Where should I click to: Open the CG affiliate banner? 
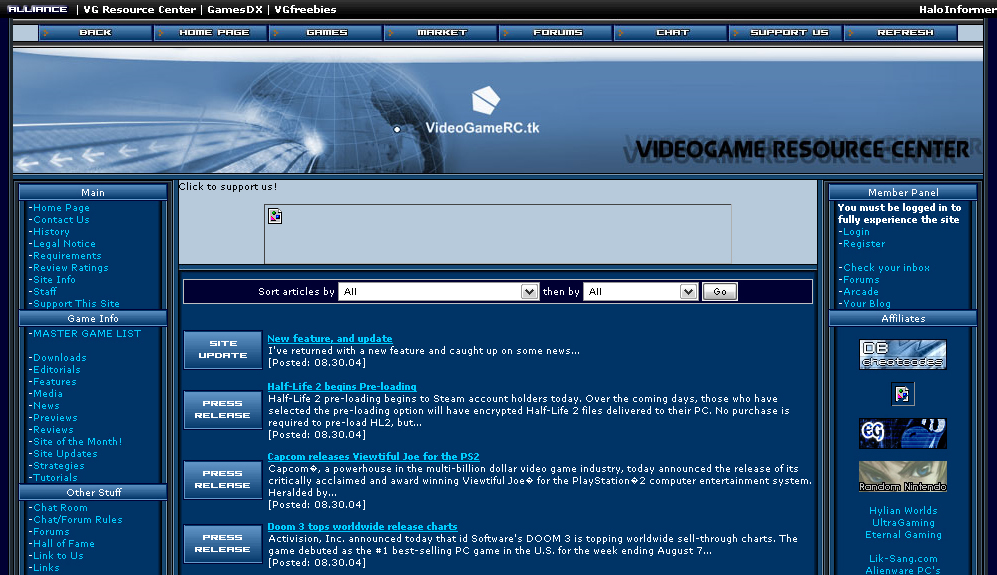(x=902, y=433)
